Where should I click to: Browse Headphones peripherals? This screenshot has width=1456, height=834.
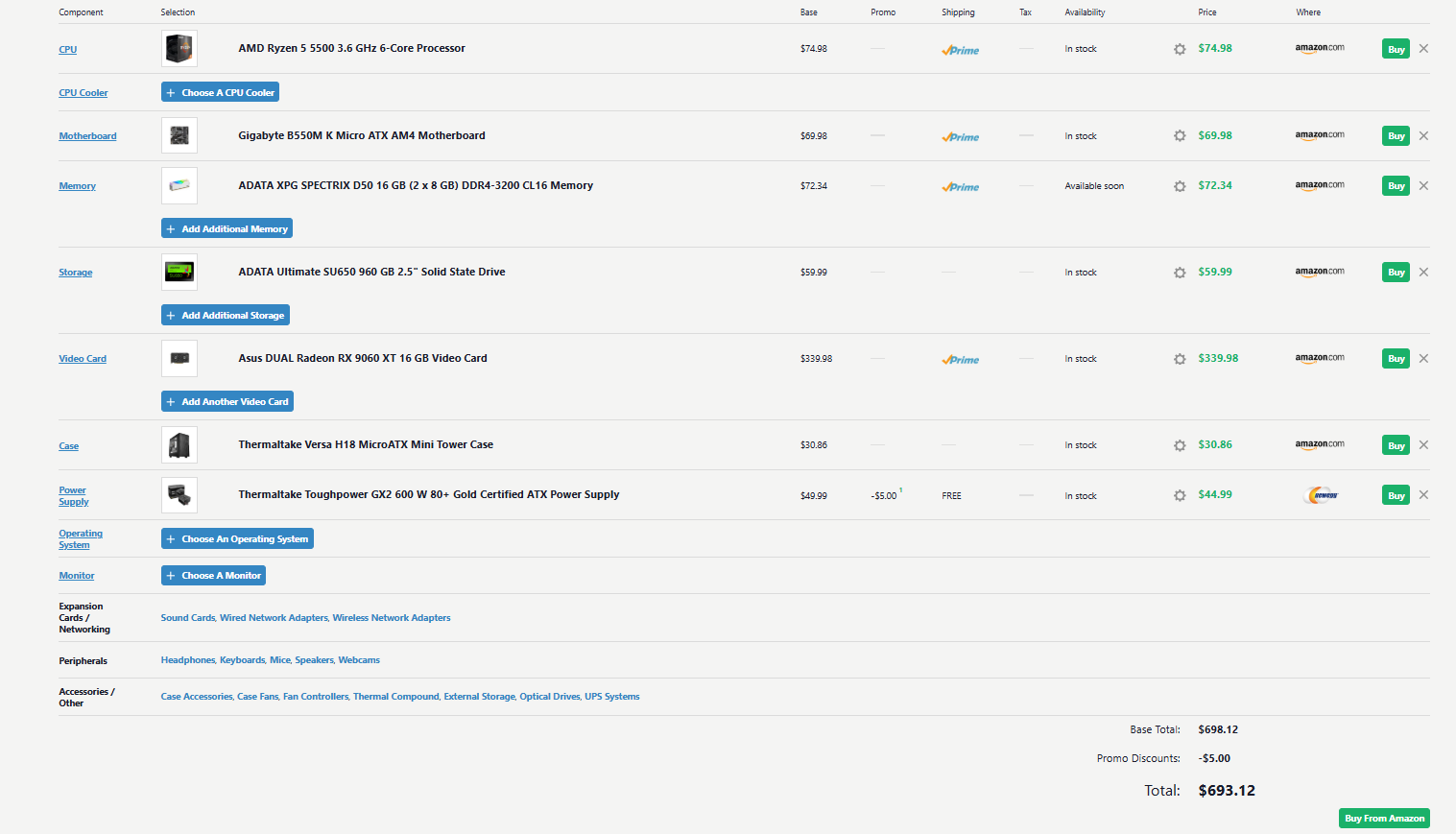pos(188,660)
